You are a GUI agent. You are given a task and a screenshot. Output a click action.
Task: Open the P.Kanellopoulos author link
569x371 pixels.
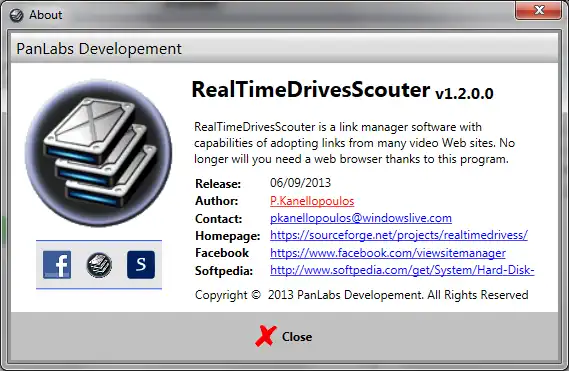point(312,201)
